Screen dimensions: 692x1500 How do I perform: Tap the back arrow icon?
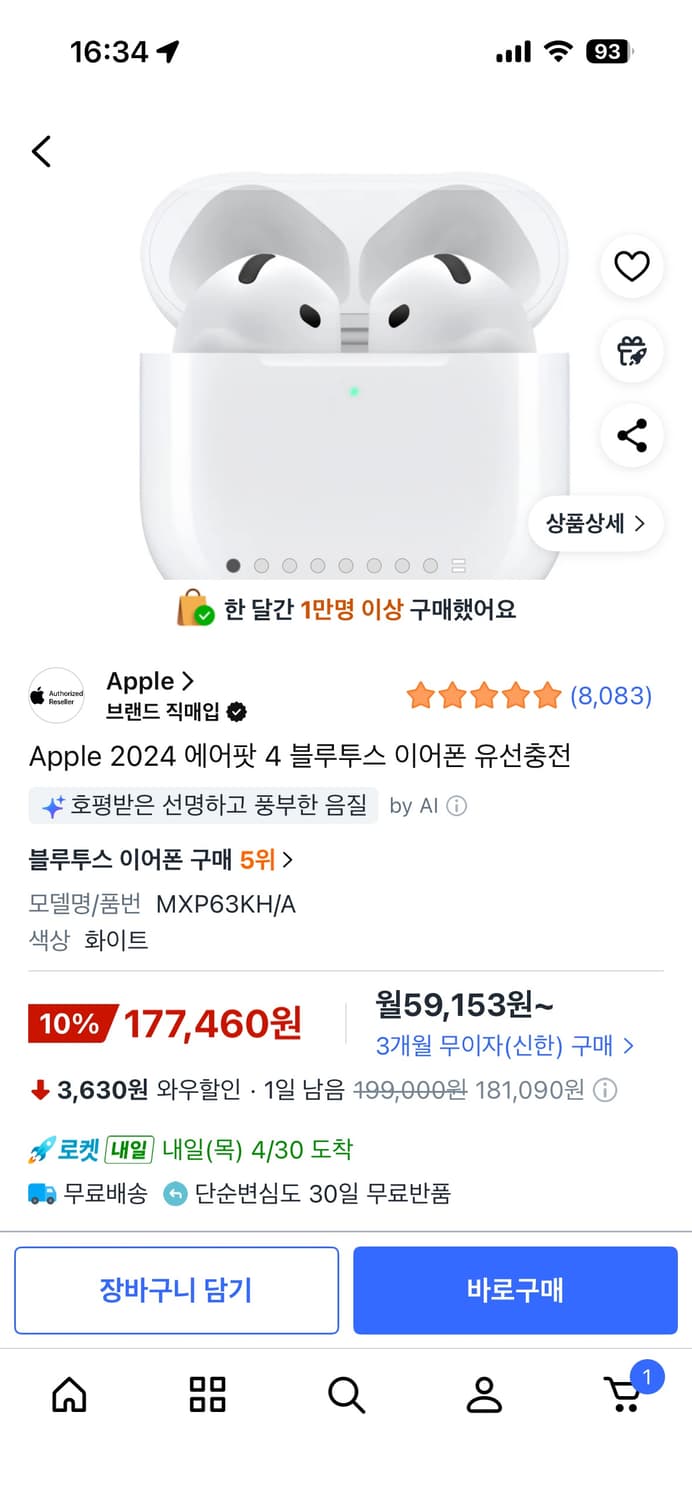click(41, 152)
